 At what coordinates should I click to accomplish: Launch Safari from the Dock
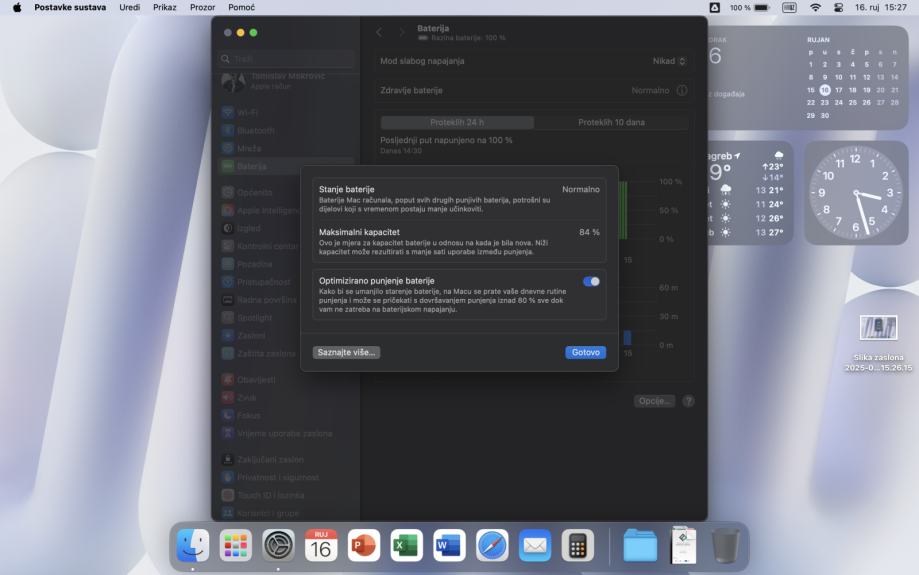492,546
